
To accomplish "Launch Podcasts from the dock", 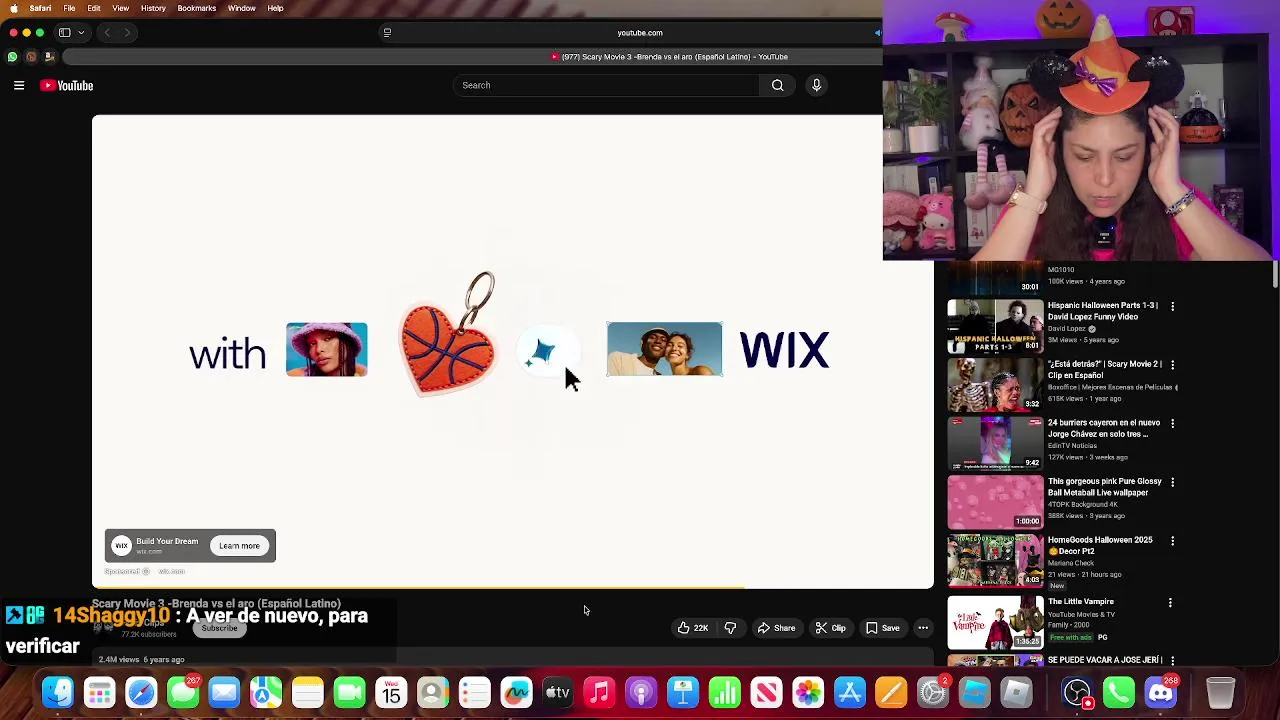I will [641, 692].
